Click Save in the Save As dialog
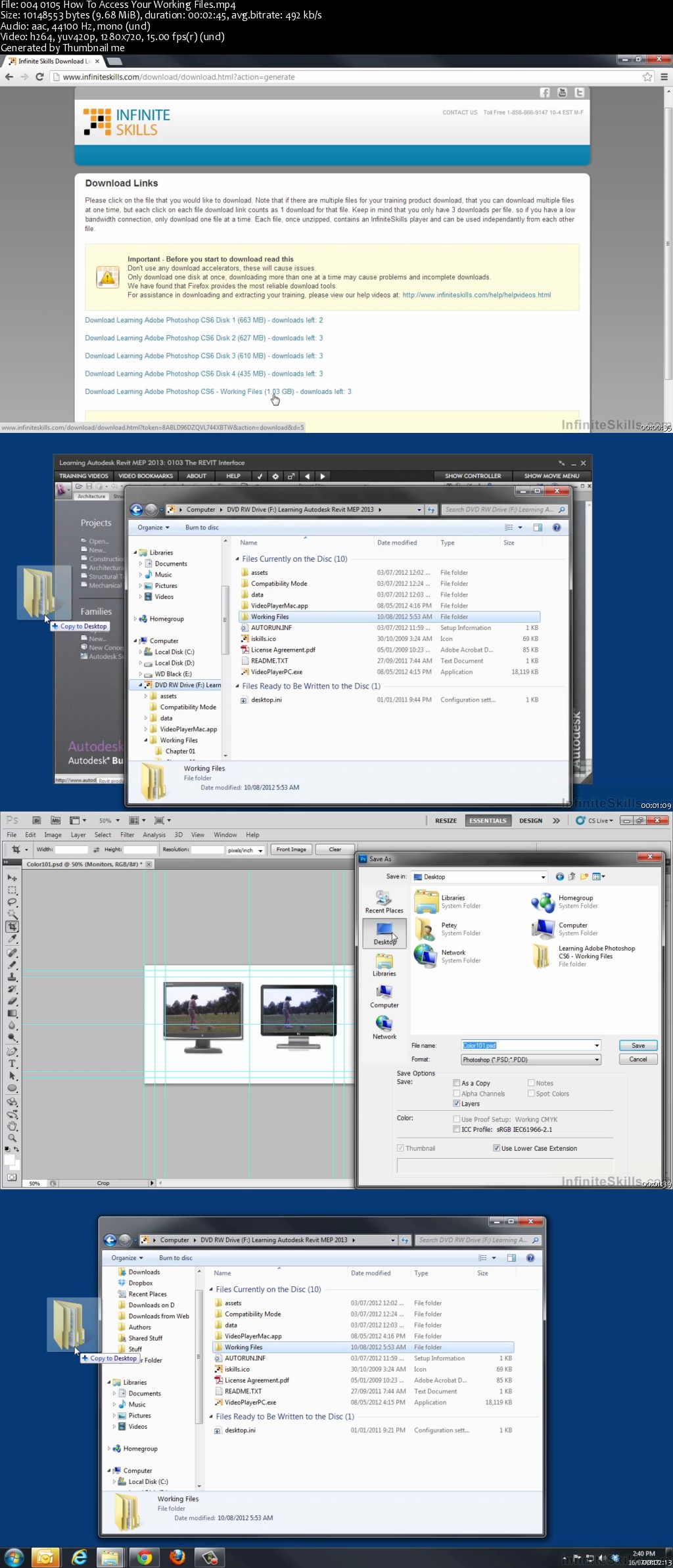 tap(638, 1045)
